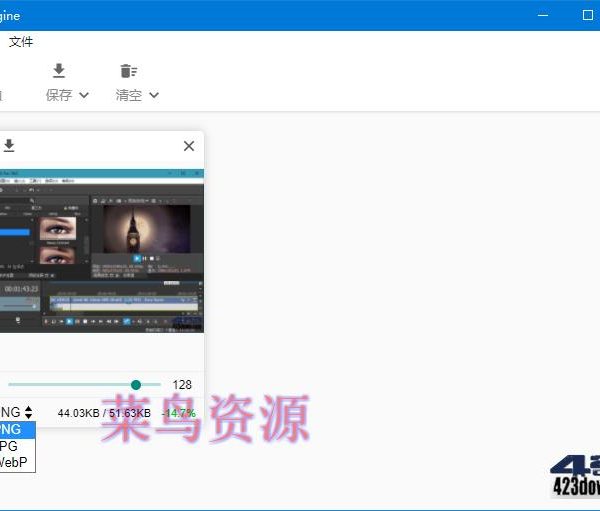Image resolution: width=600 pixels, height=511 pixels.
Task: Click the teal quality slider handle
Action: (136, 385)
